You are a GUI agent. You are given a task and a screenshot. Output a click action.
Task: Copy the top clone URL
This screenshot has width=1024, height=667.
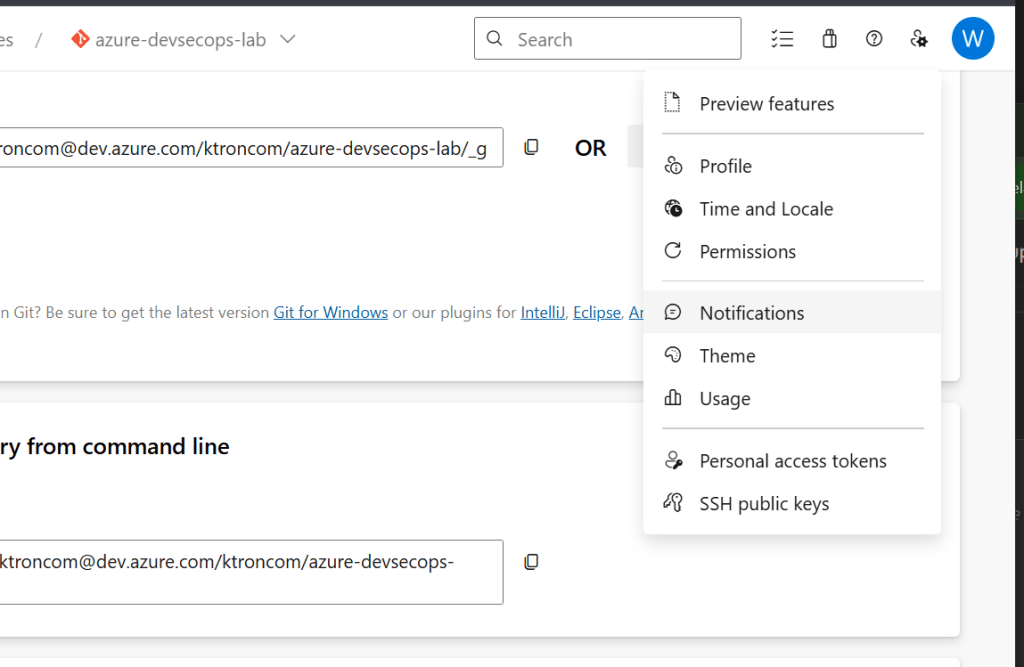point(531,147)
